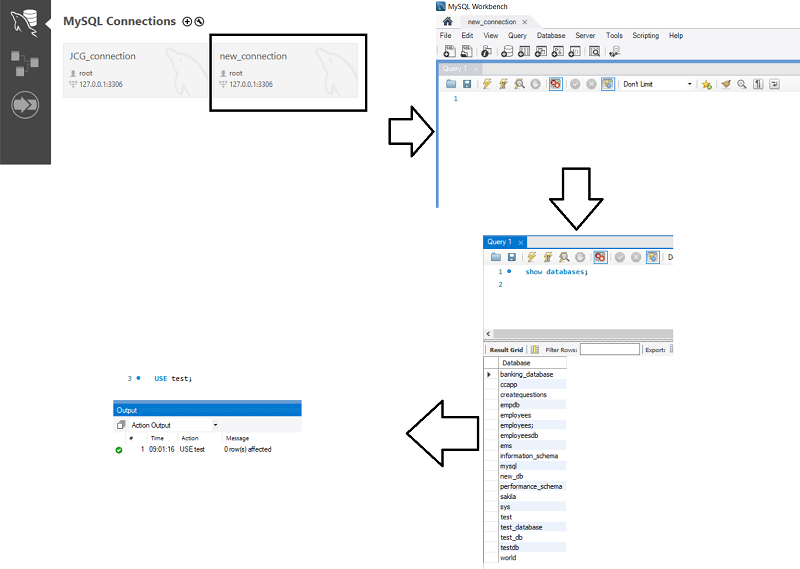Create a new table toolbar icon
This screenshot has width=800, height=569.
[x=523, y=51]
